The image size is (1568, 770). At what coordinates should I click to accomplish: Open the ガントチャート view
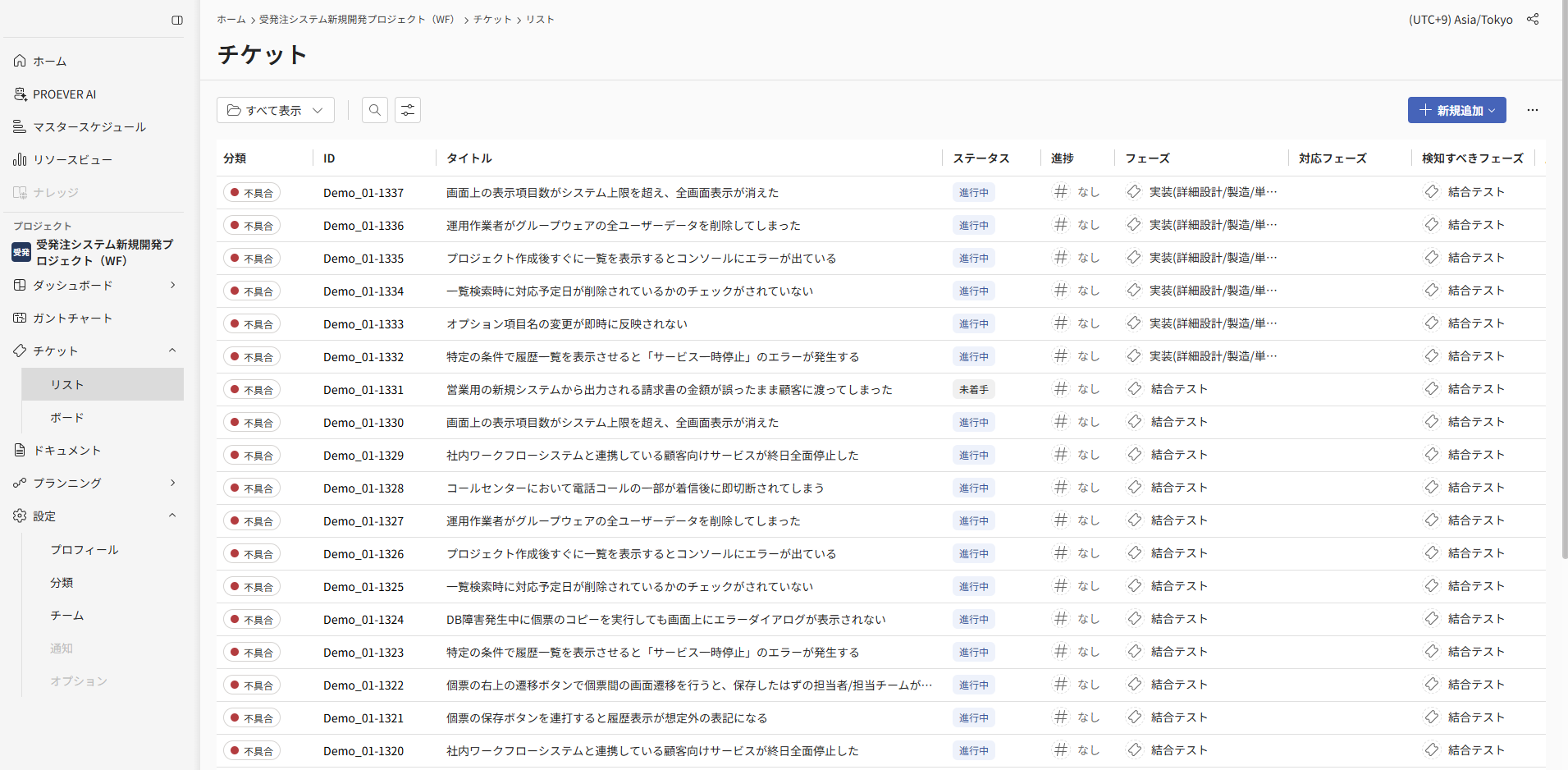click(72, 319)
